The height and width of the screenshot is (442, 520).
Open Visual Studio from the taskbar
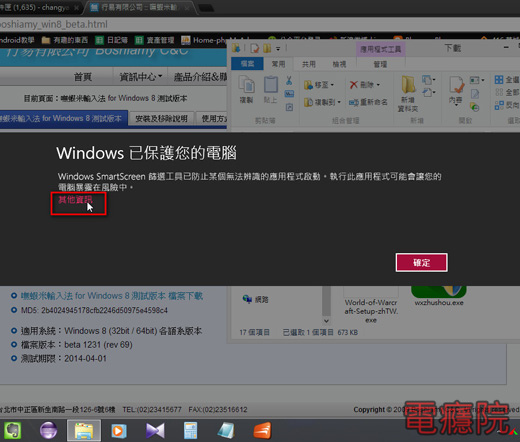pos(155,430)
